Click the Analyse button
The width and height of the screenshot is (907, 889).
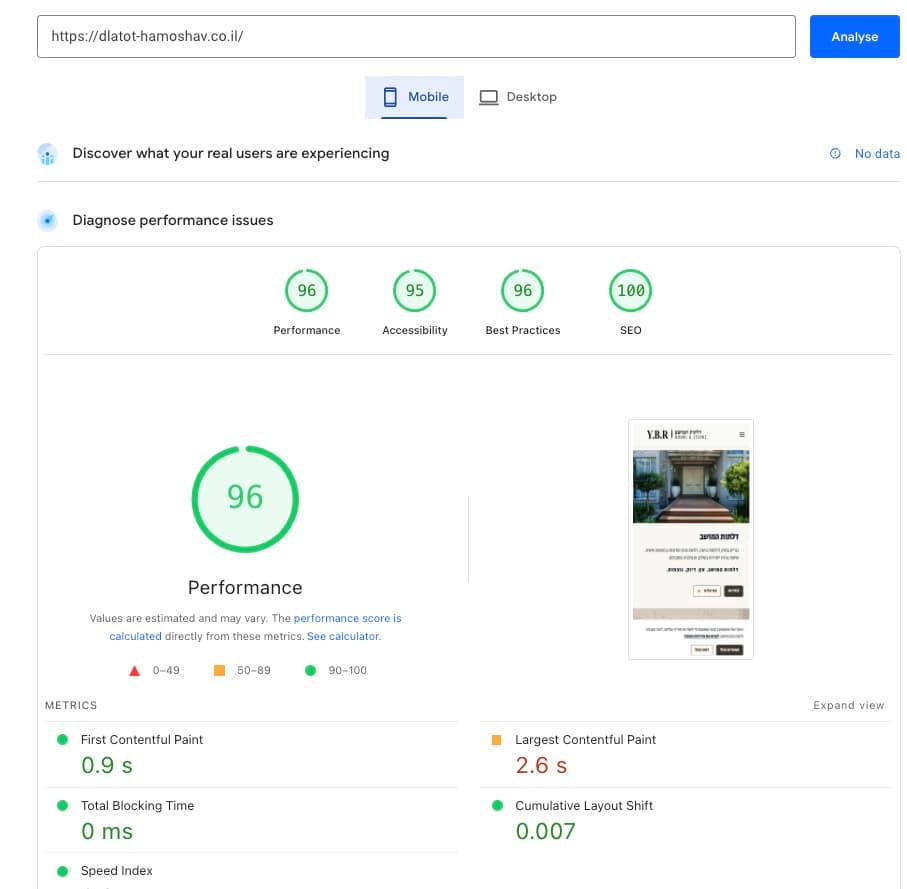[854, 36]
